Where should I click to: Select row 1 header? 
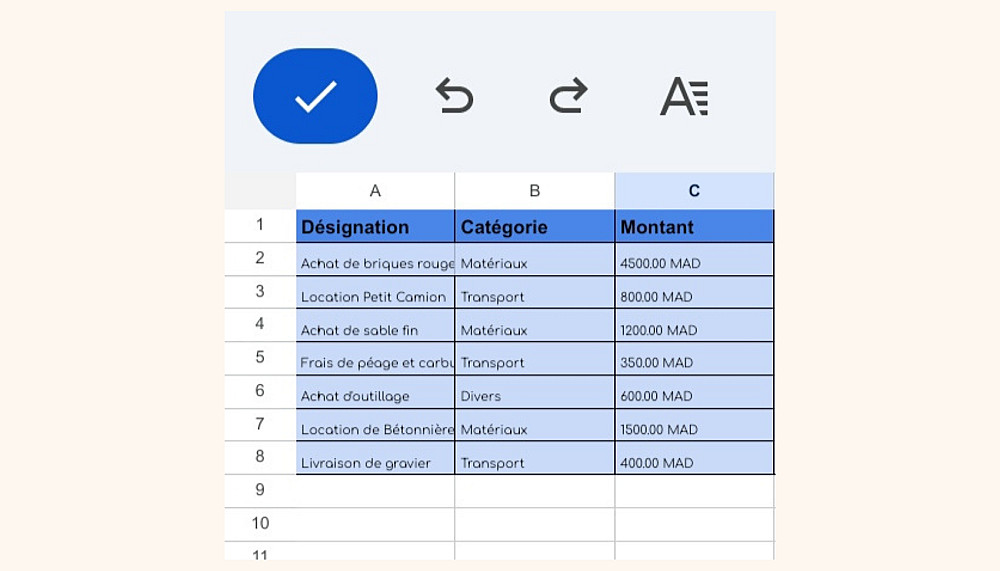(260, 226)
